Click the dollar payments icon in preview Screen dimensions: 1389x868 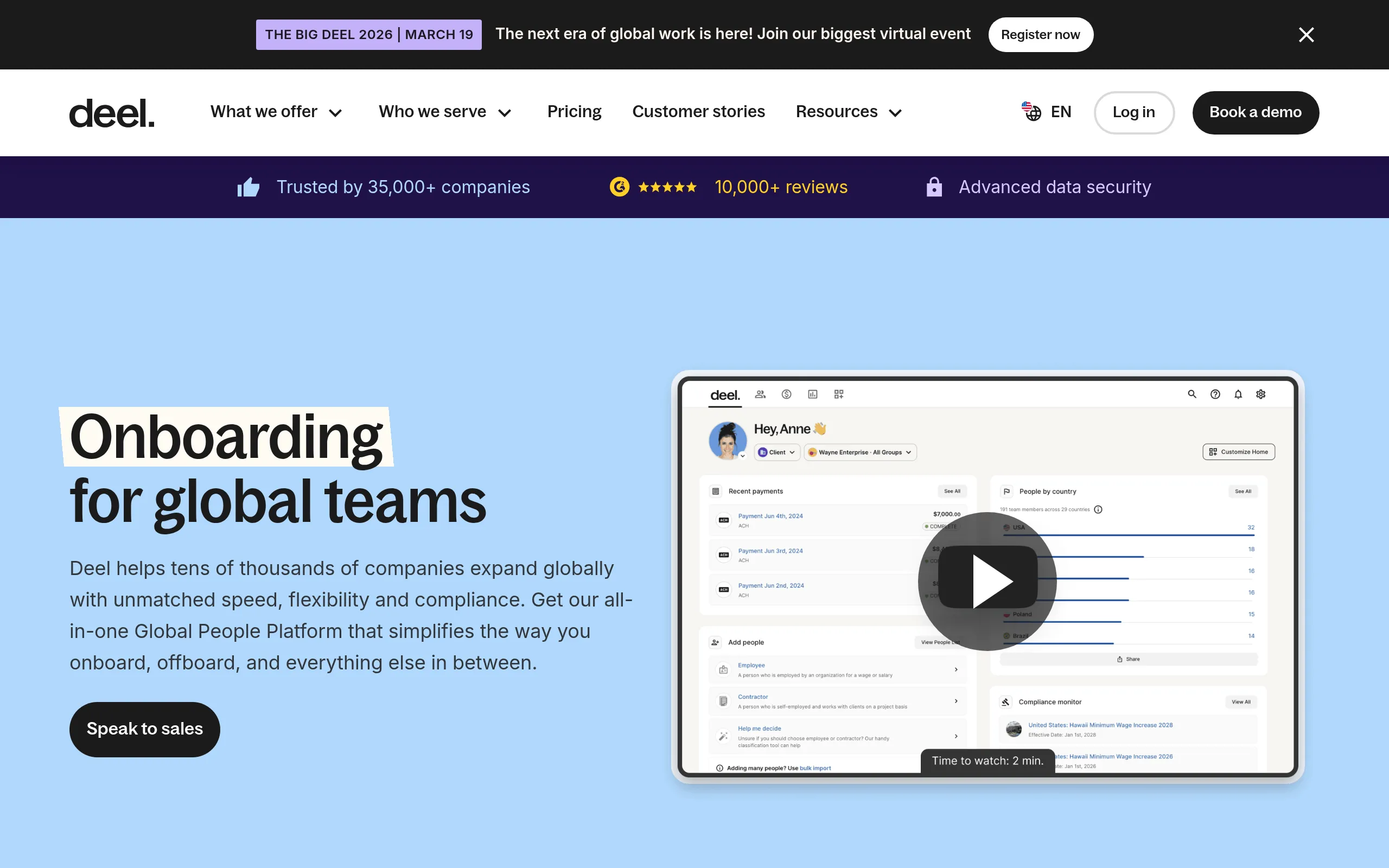click(786, 394)
